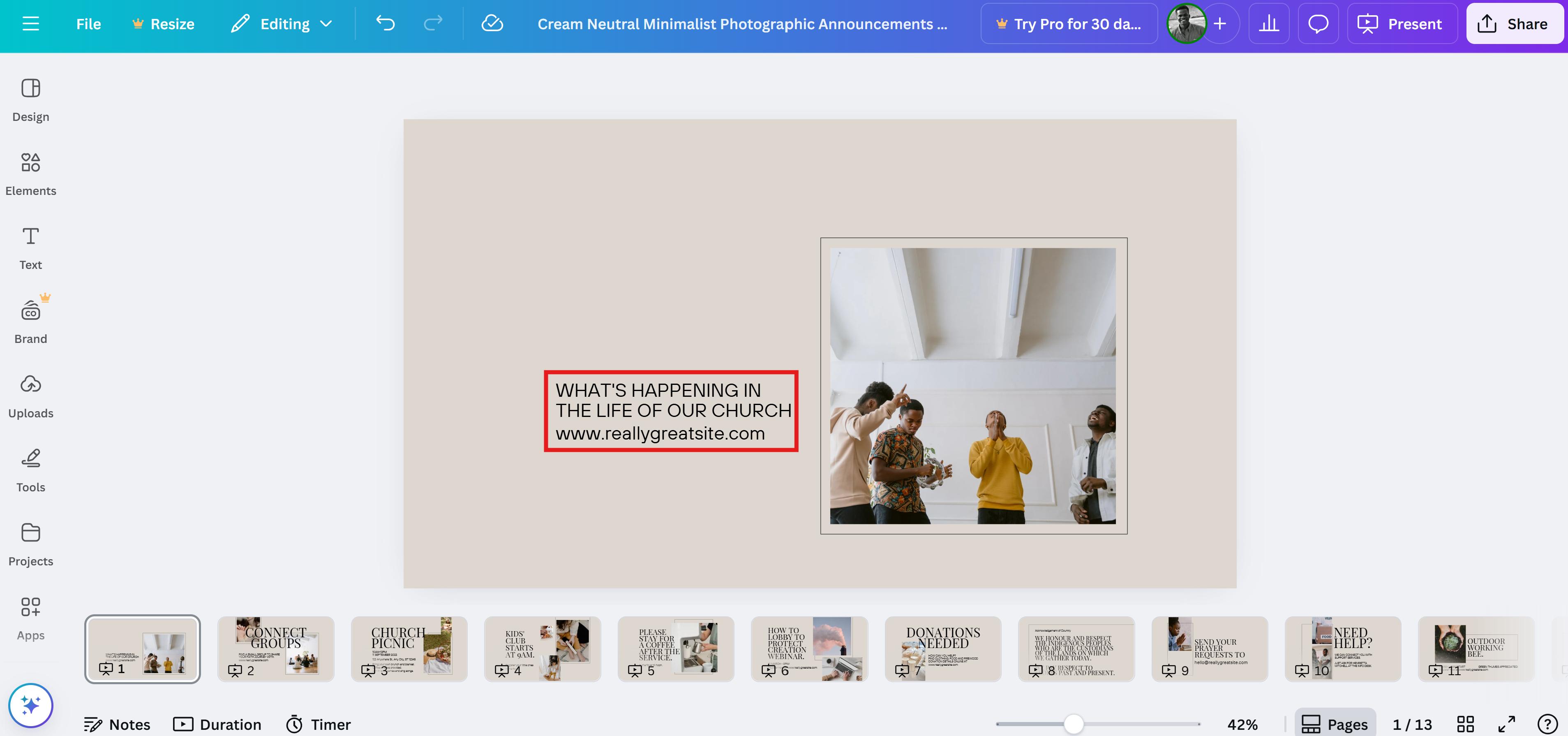Open the Apps panel
Viewport: 1568px width, 736px height.
coord(30,618)
